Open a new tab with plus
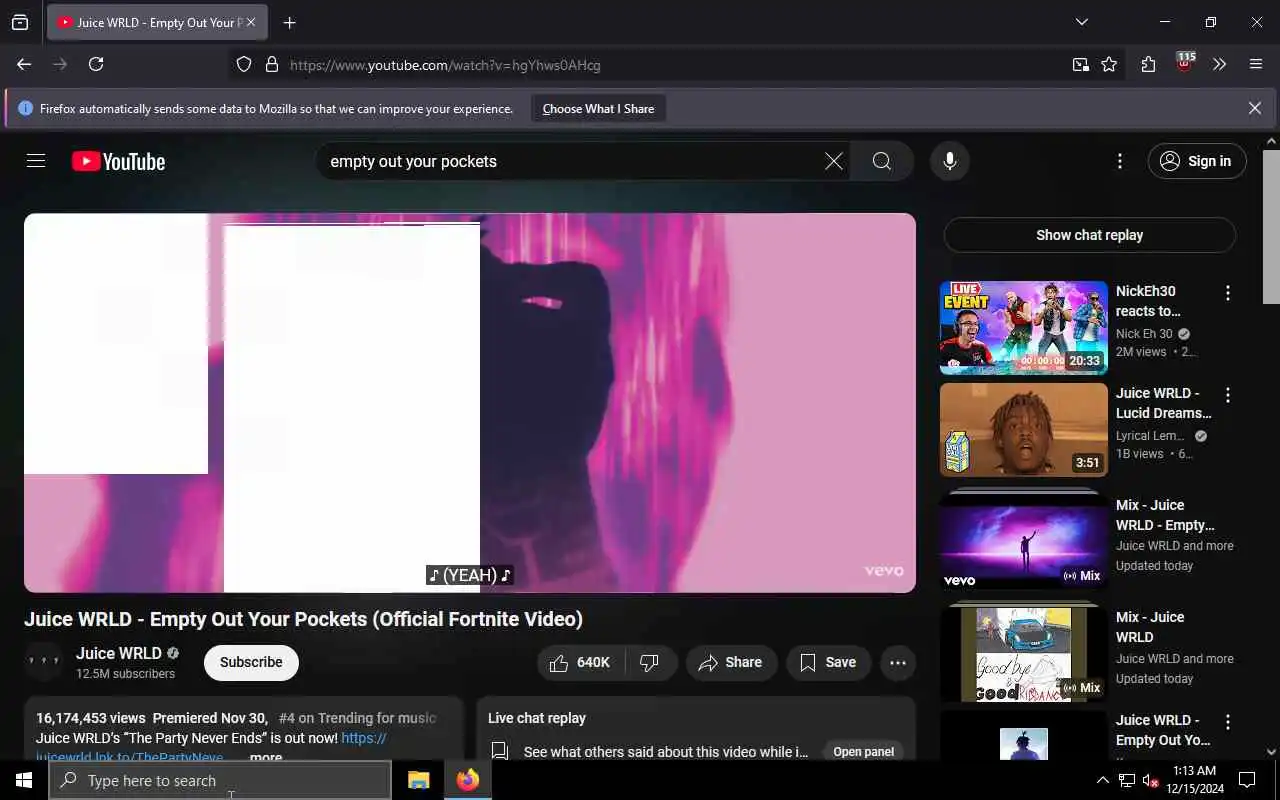1280x800 pixels. point(290,22)
